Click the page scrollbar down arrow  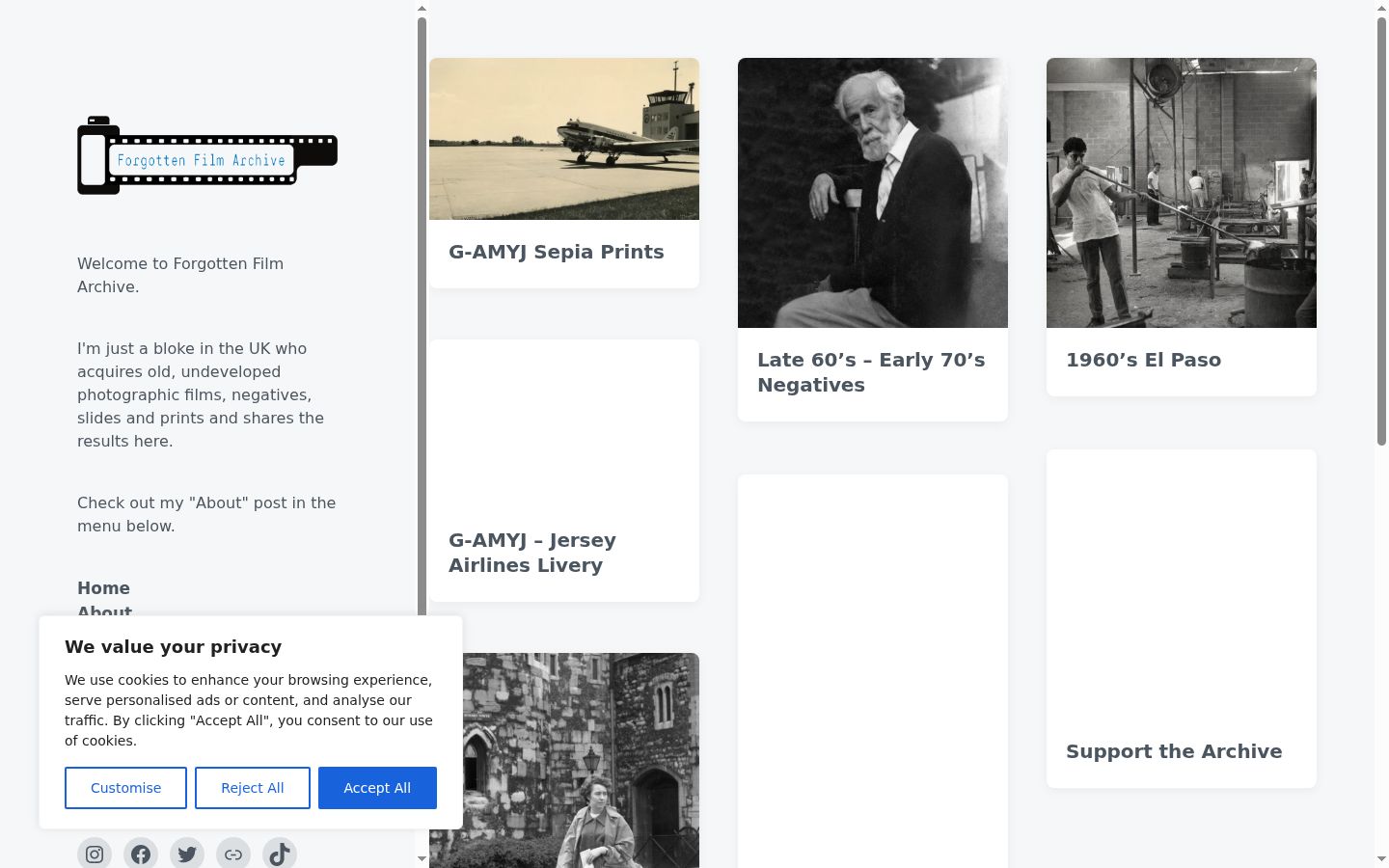pyautogui.click(x=1381, y=858)
